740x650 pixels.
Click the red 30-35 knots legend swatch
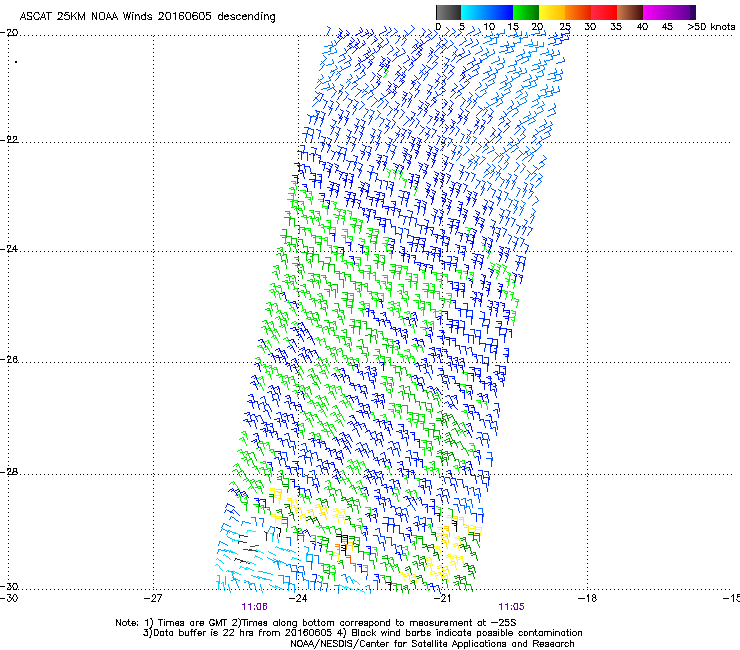604,12
